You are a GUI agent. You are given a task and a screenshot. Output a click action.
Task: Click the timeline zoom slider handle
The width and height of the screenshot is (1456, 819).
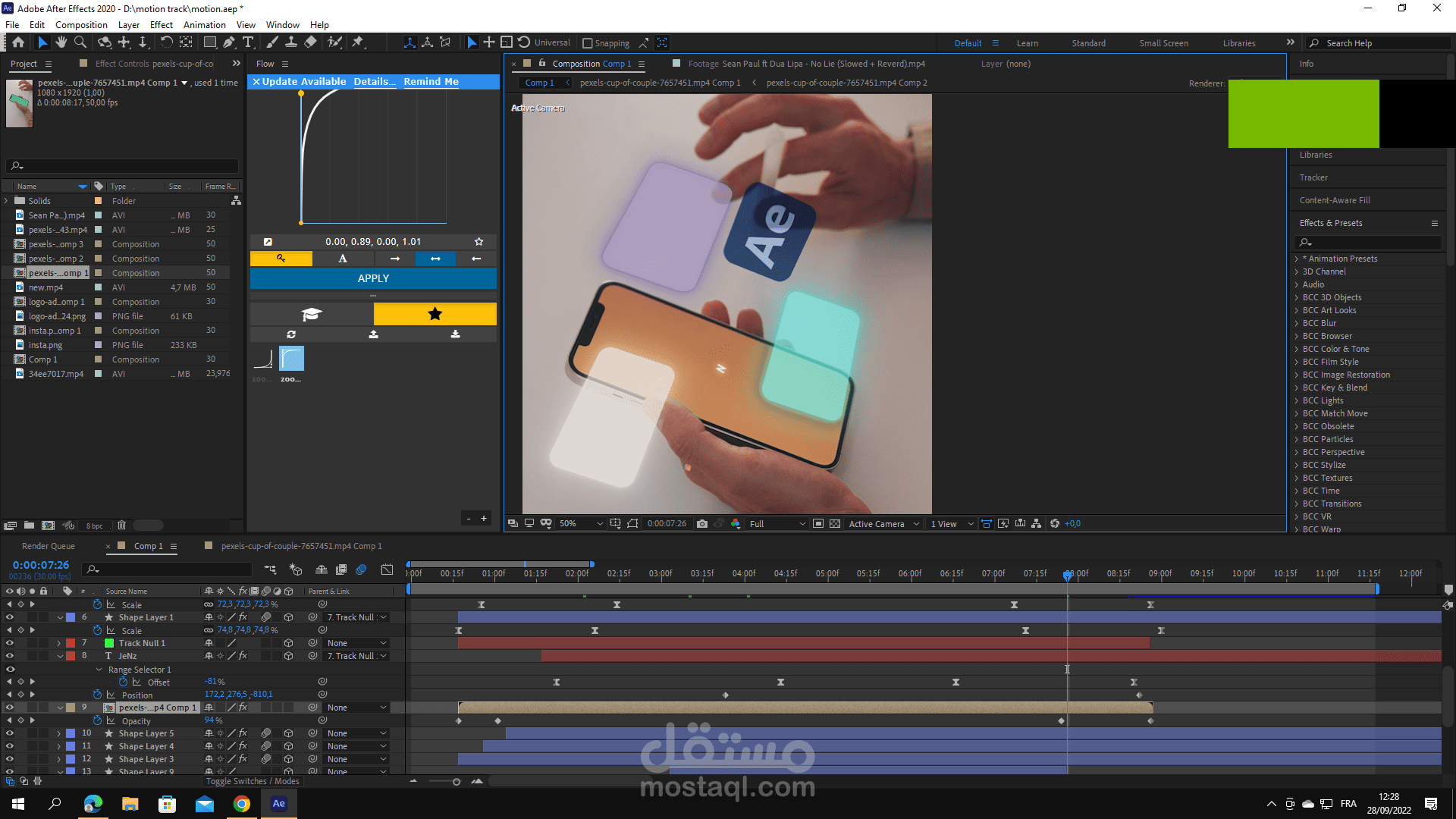tap(457, 782)
